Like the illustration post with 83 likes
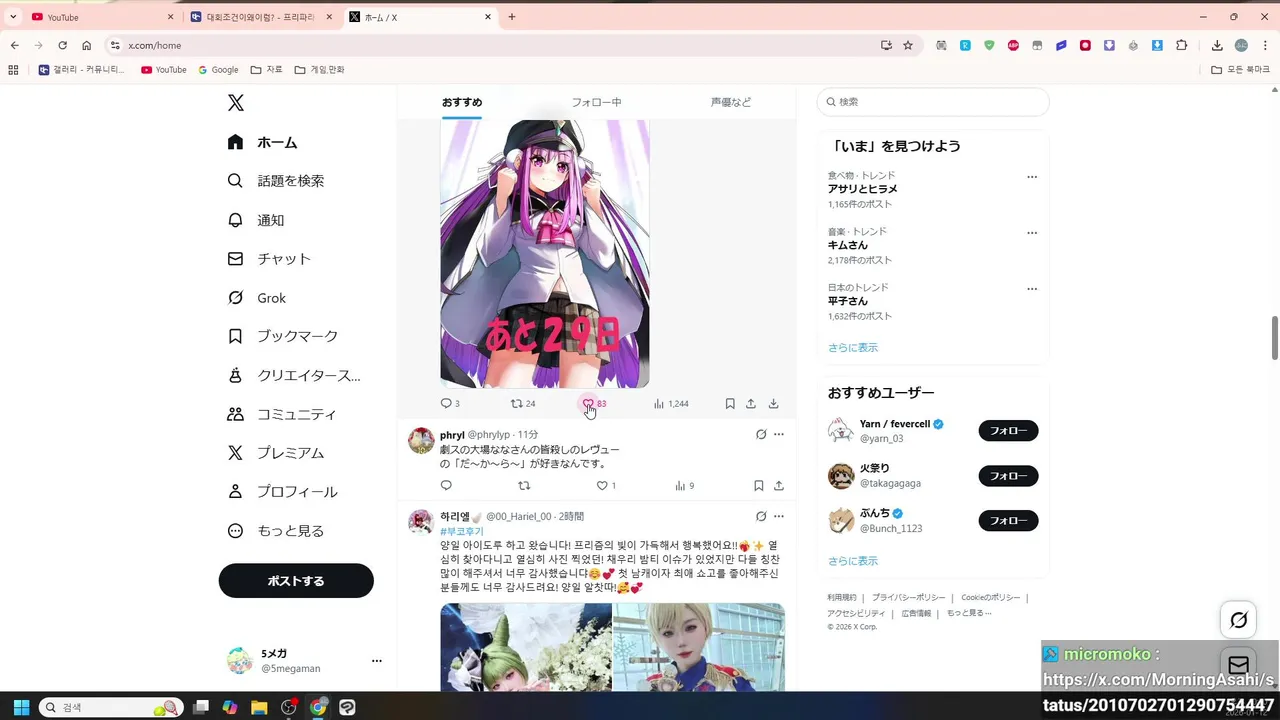Viewport: 1280px width, 720px height. click(594, 404)
